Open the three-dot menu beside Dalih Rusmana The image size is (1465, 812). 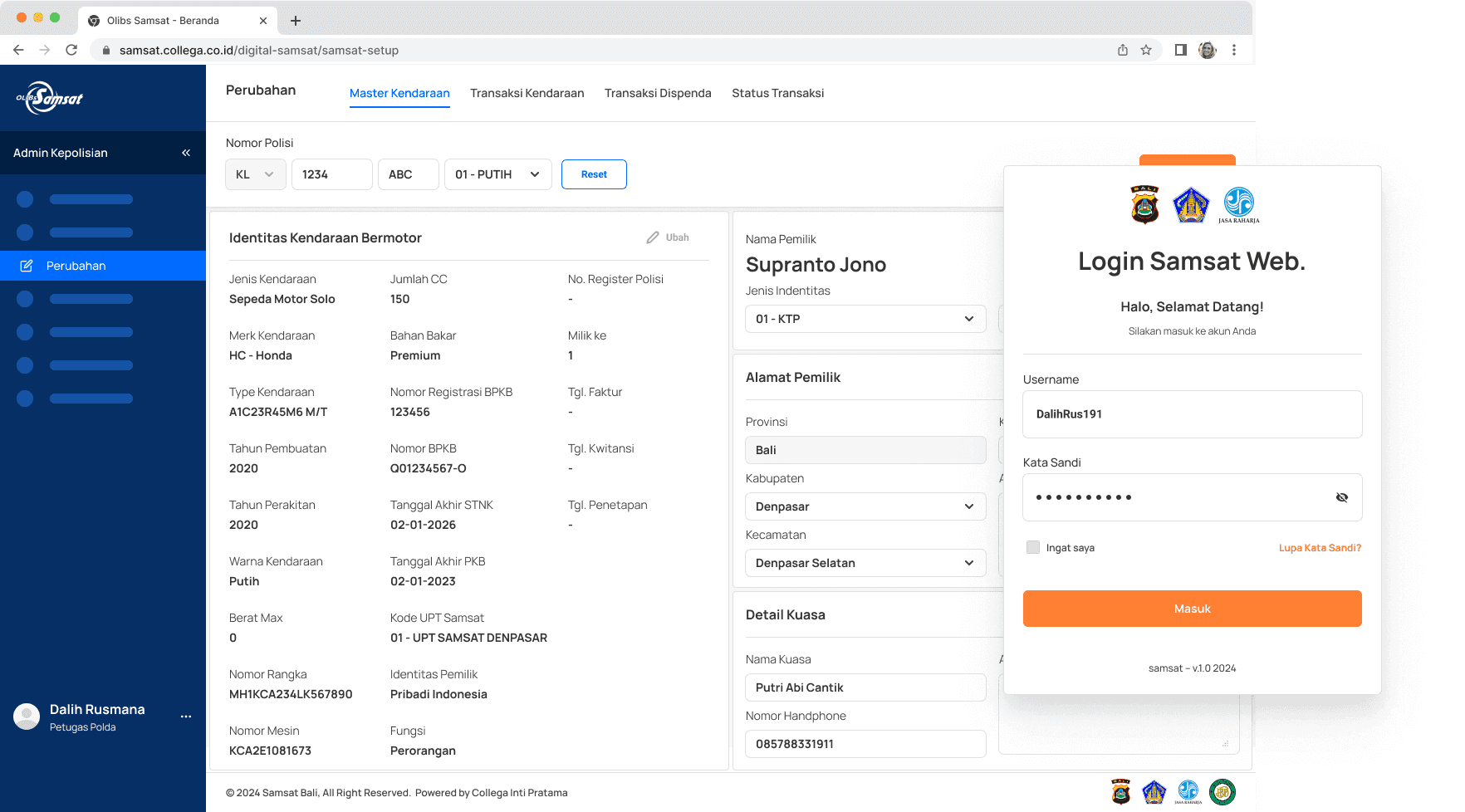(186, 716)
